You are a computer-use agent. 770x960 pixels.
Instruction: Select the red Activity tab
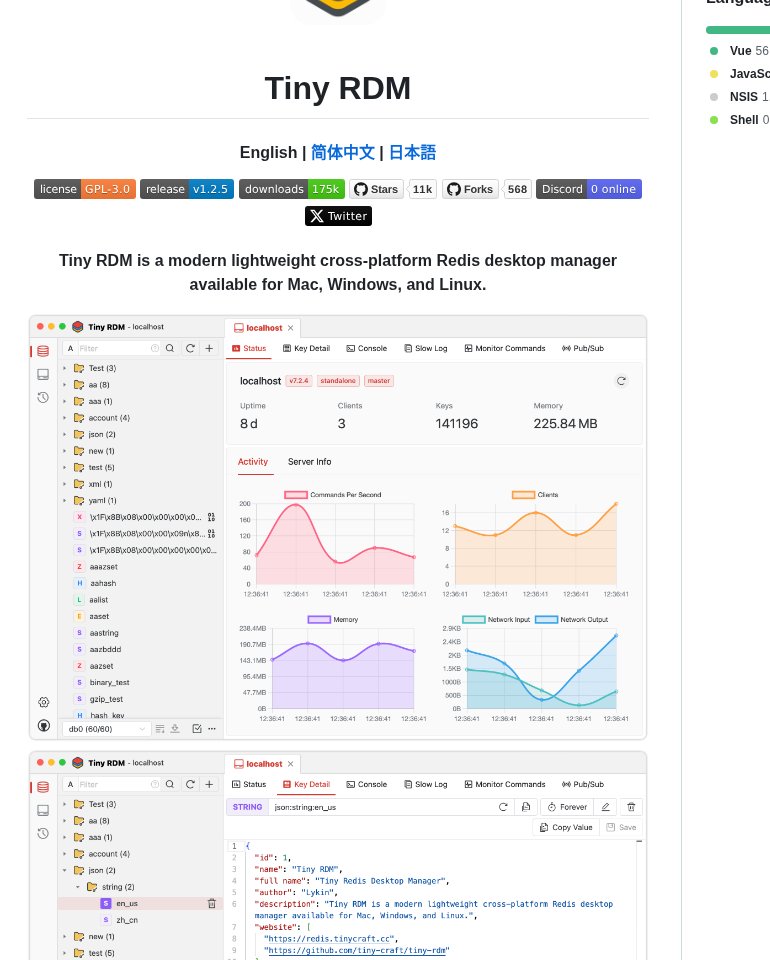(x=253, y=462)
